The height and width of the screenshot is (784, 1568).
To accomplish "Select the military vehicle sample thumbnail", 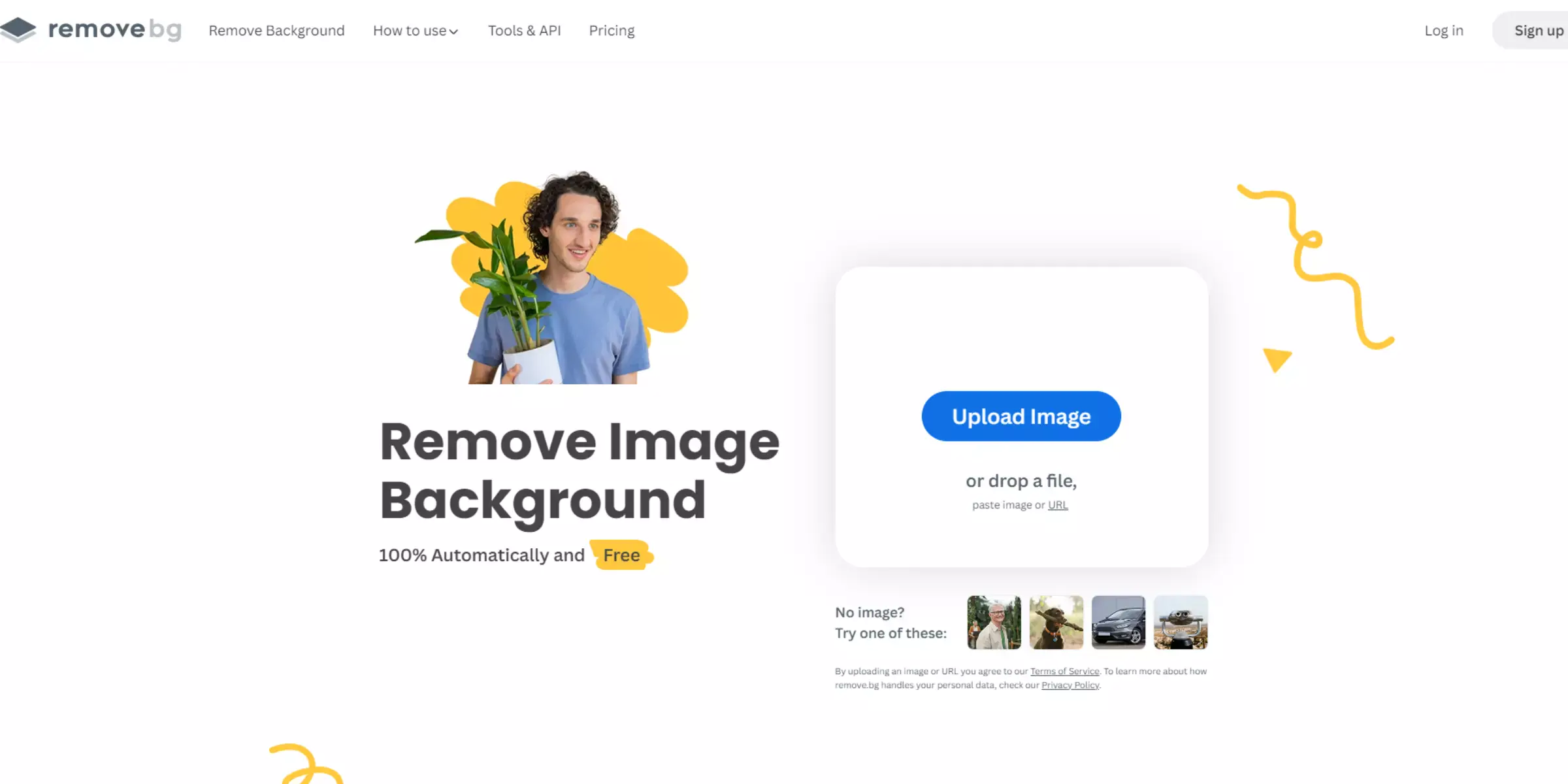I will point(1181,622).
